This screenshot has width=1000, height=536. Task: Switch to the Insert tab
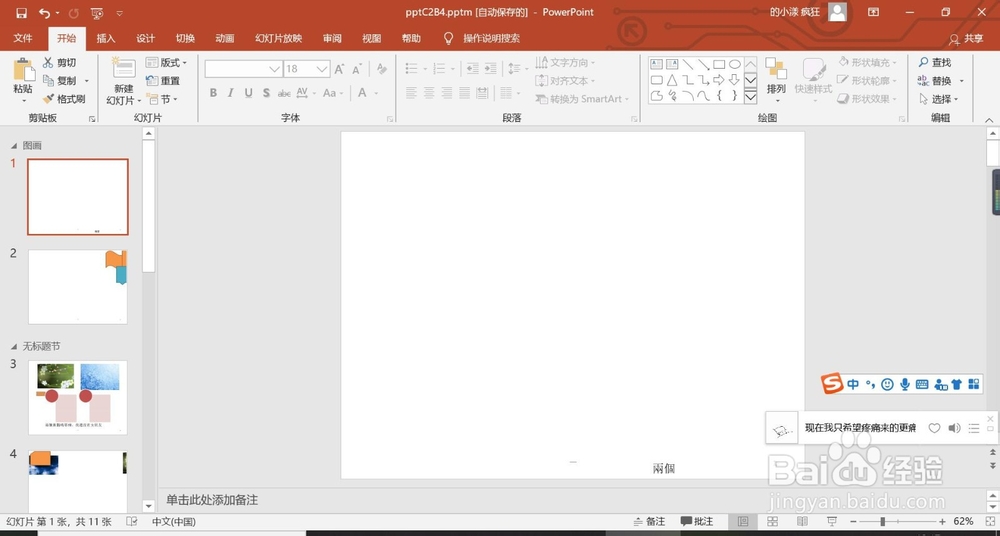coord(106,38)
